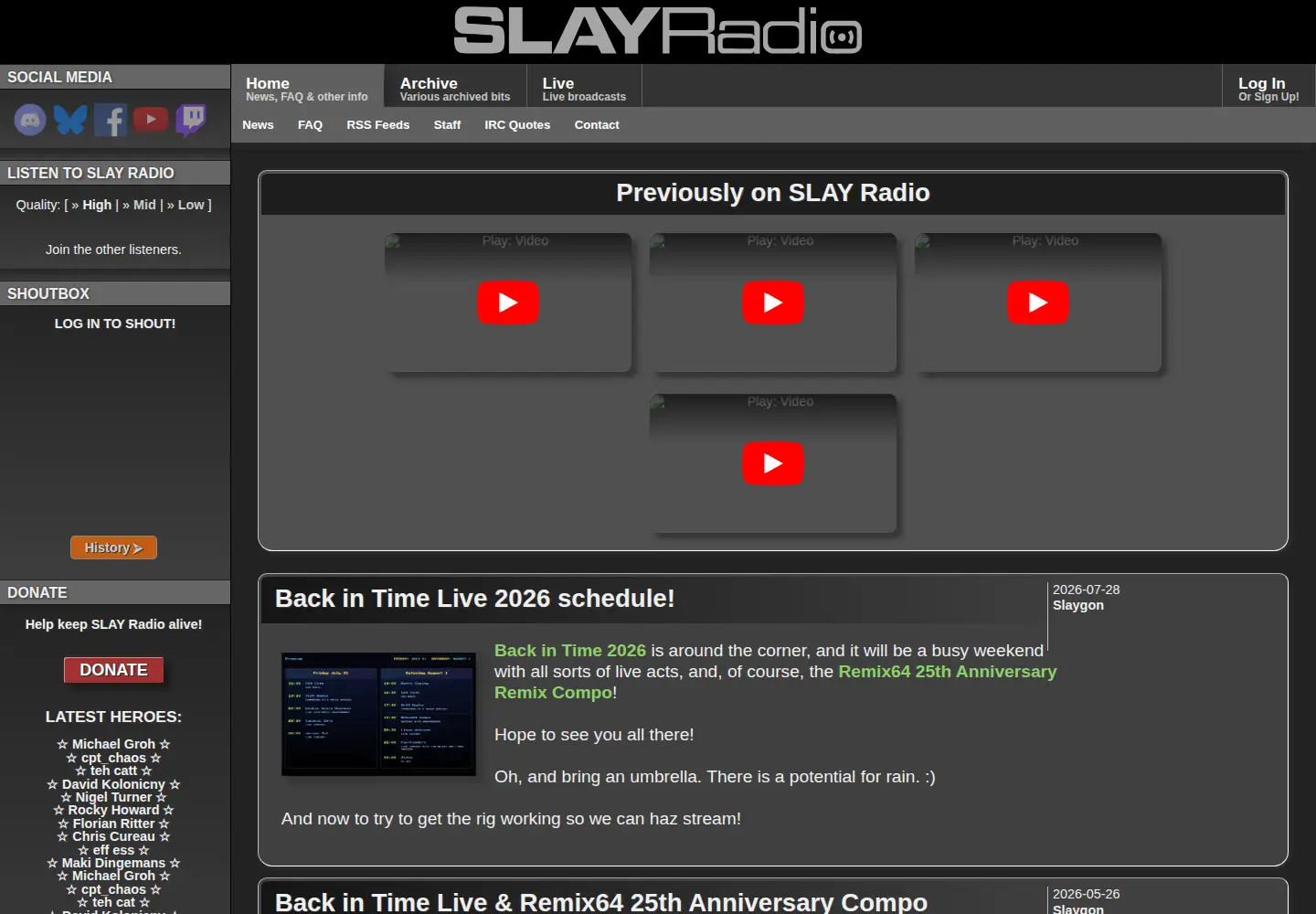Play the lone video in the second row

[x=773, y=463]
